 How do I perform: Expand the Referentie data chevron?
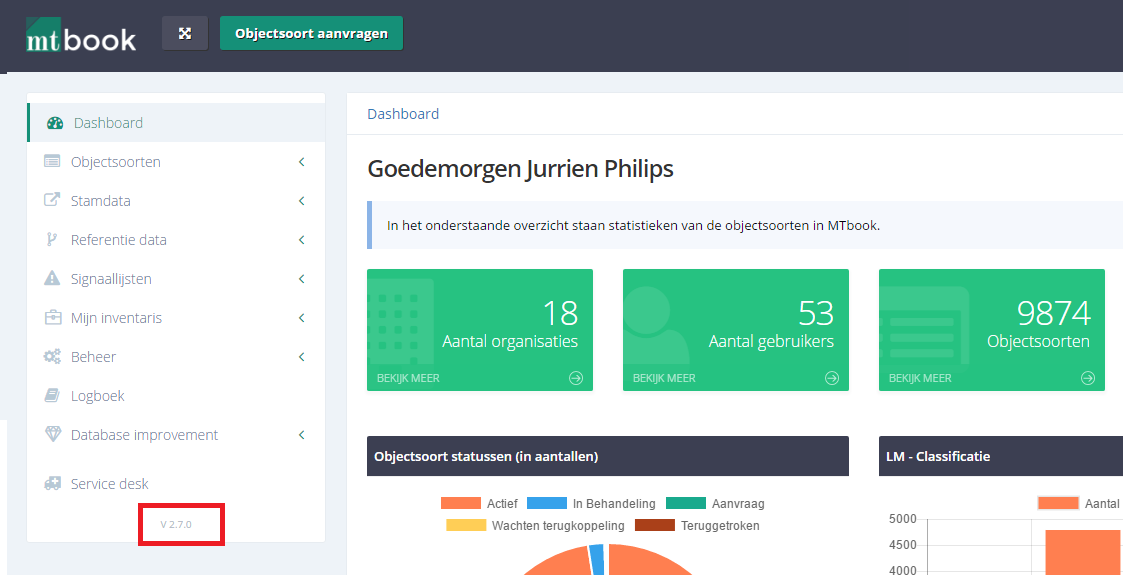302,240
